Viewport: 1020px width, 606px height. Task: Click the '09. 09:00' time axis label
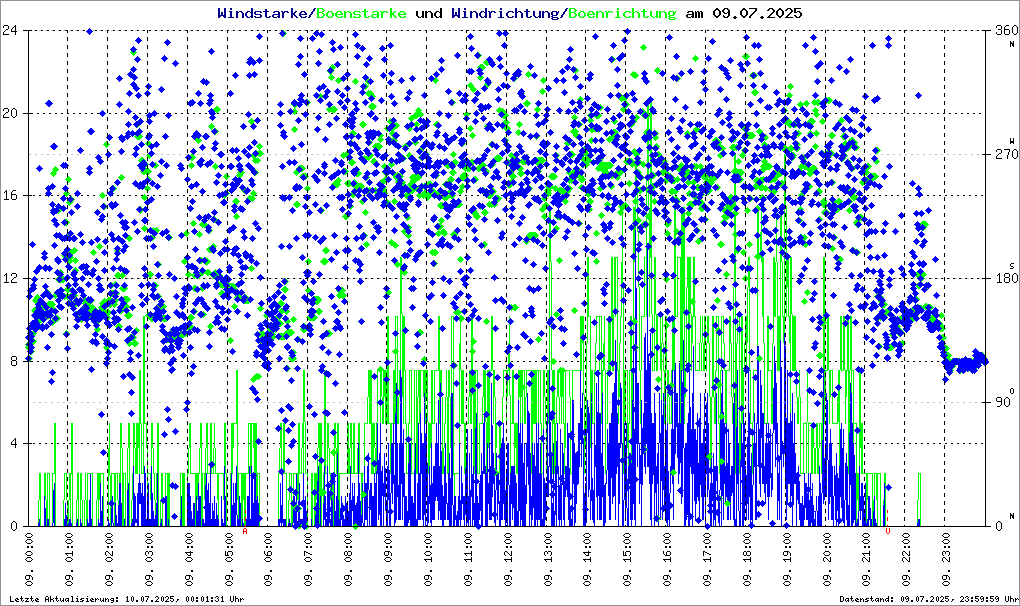coord(388,560)
